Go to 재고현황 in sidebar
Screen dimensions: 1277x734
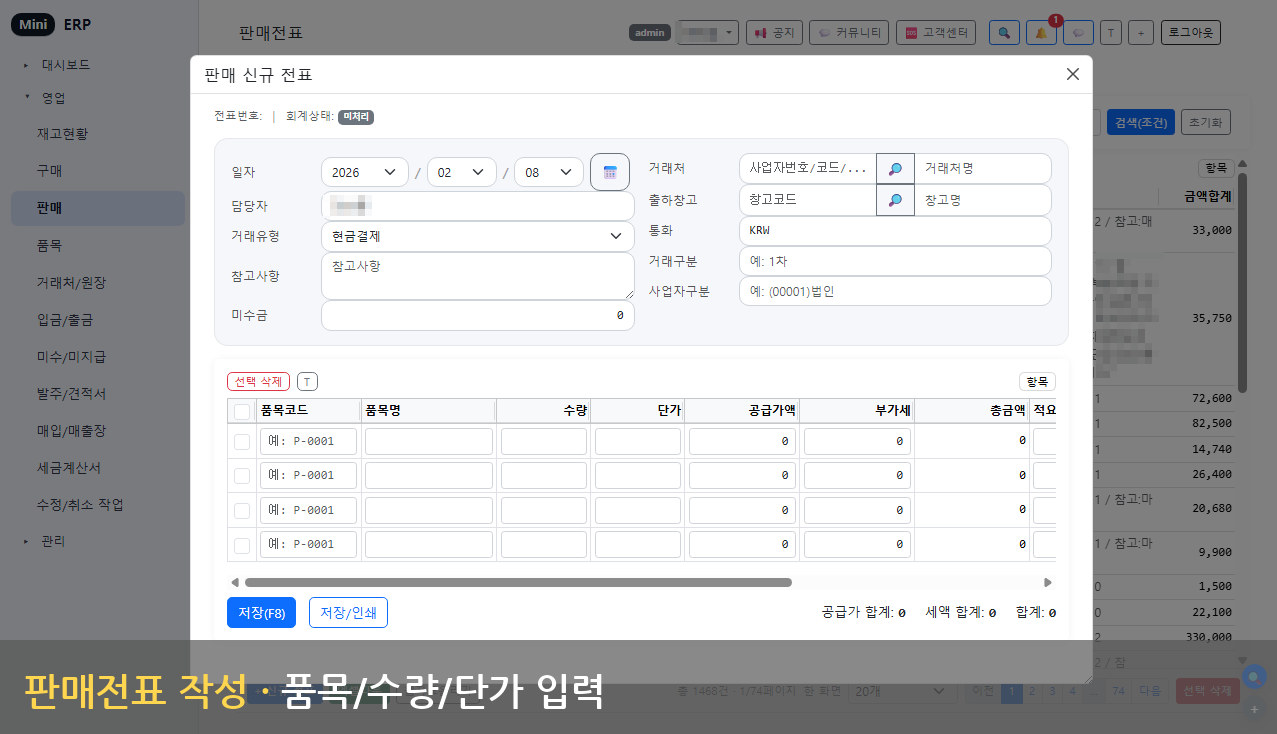[x=98, y=134]
